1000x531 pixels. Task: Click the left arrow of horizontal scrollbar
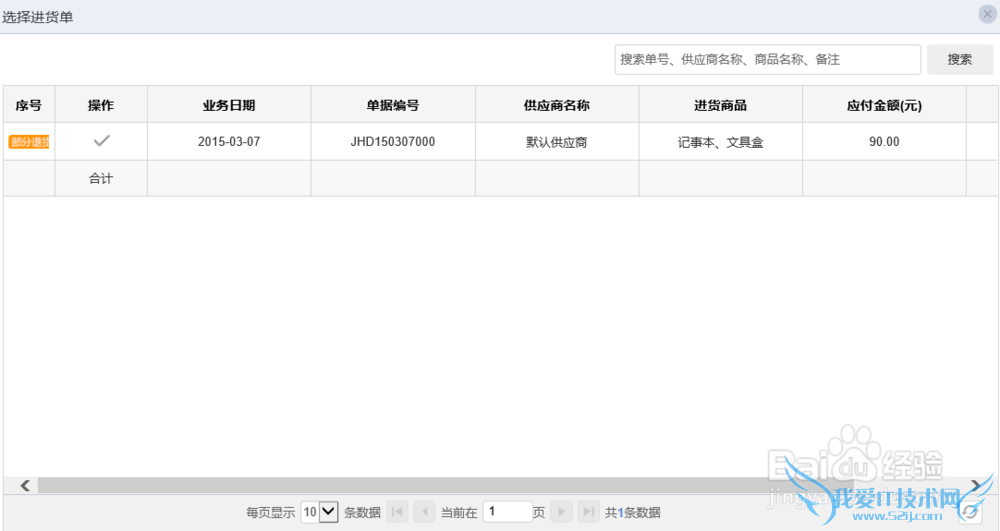(x=25, y=486)
